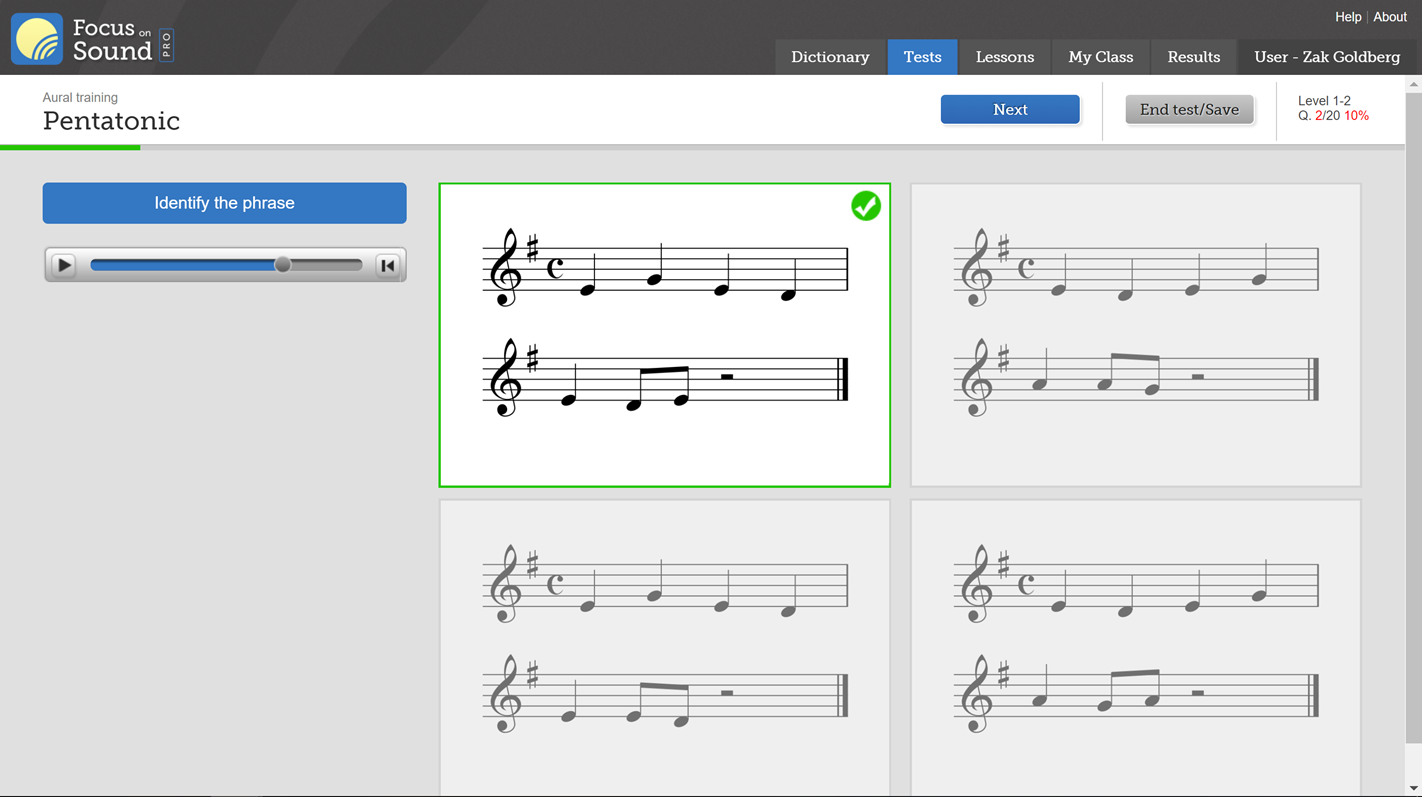Switch to the Tests tab

(x=922, y=57)
